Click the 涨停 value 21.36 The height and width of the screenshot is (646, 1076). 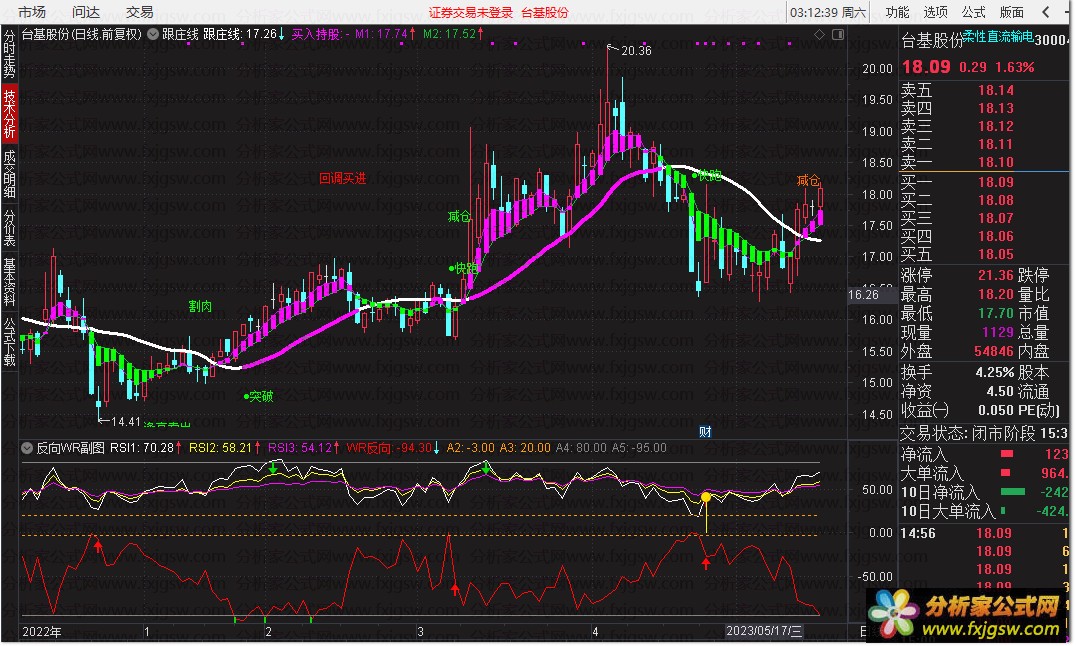[996, 275]
